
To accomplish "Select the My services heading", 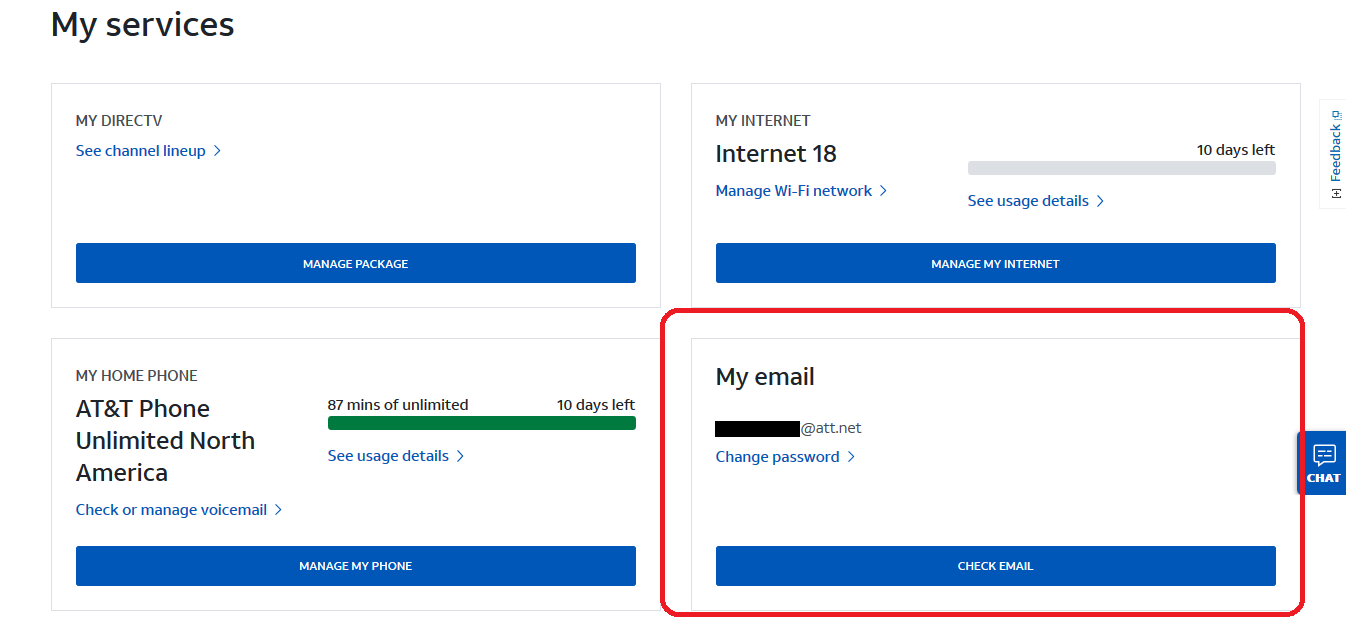I will (x=143, y=24).
